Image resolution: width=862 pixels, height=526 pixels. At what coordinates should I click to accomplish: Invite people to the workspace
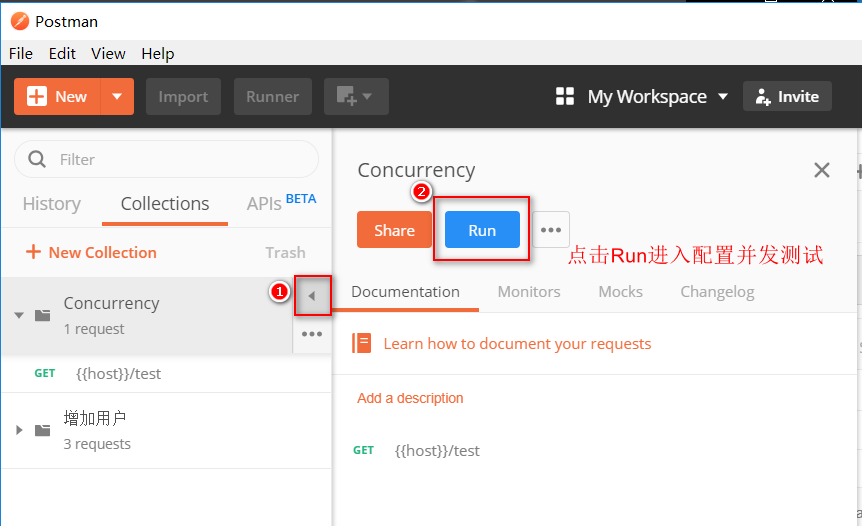click(787, 97)
